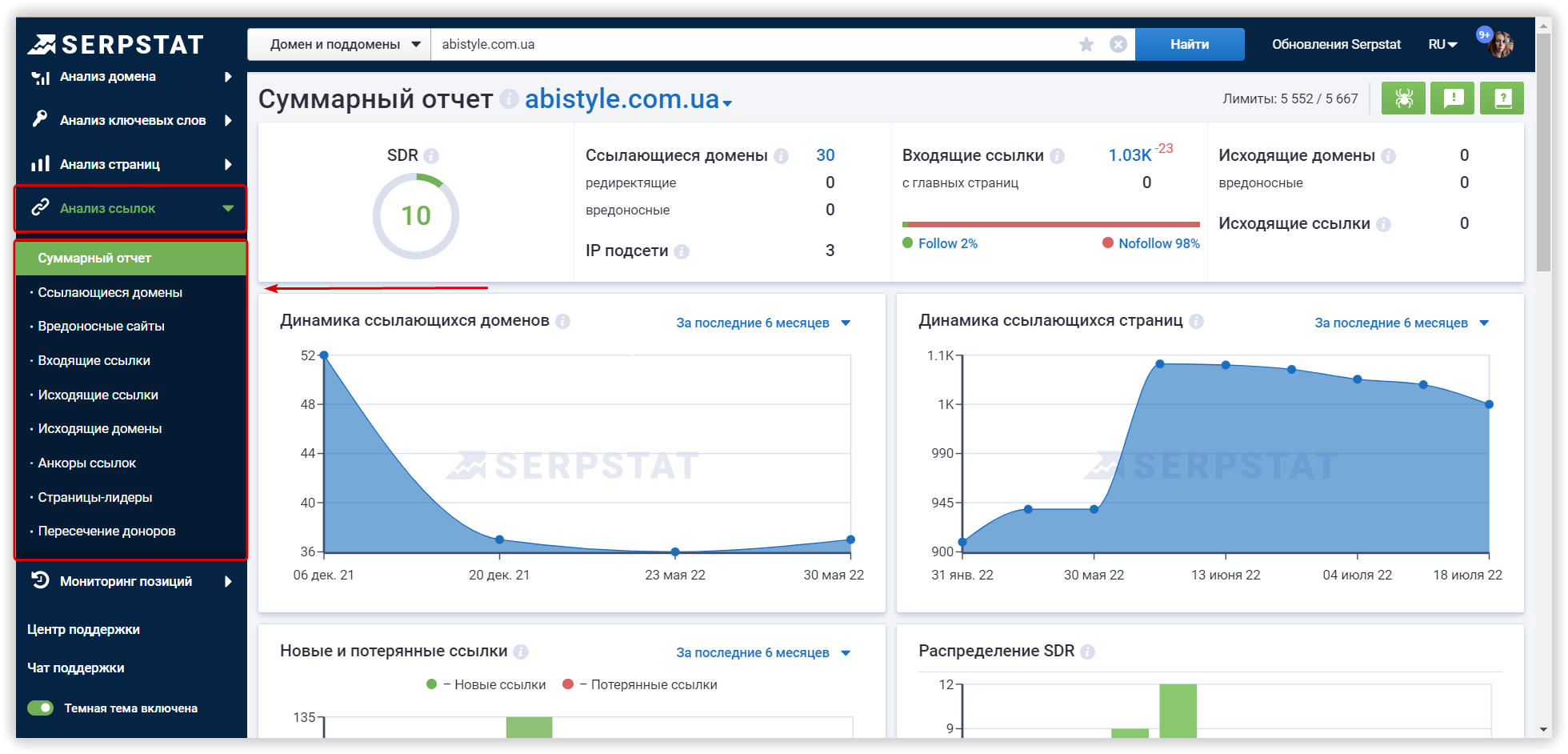Viewport: 1568px width, 754px height.
Task: Click the domain search input field
Action: (752, 45)
